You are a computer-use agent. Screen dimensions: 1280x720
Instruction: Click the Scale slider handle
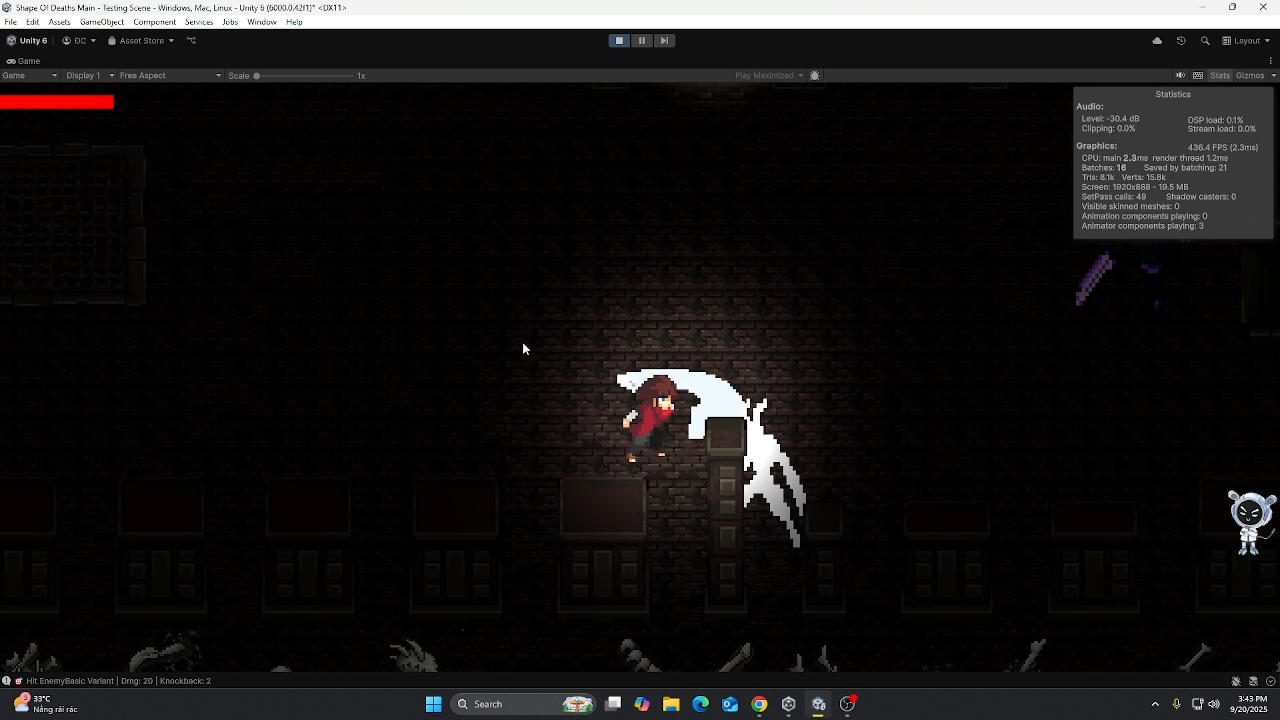tap(257, 76)
